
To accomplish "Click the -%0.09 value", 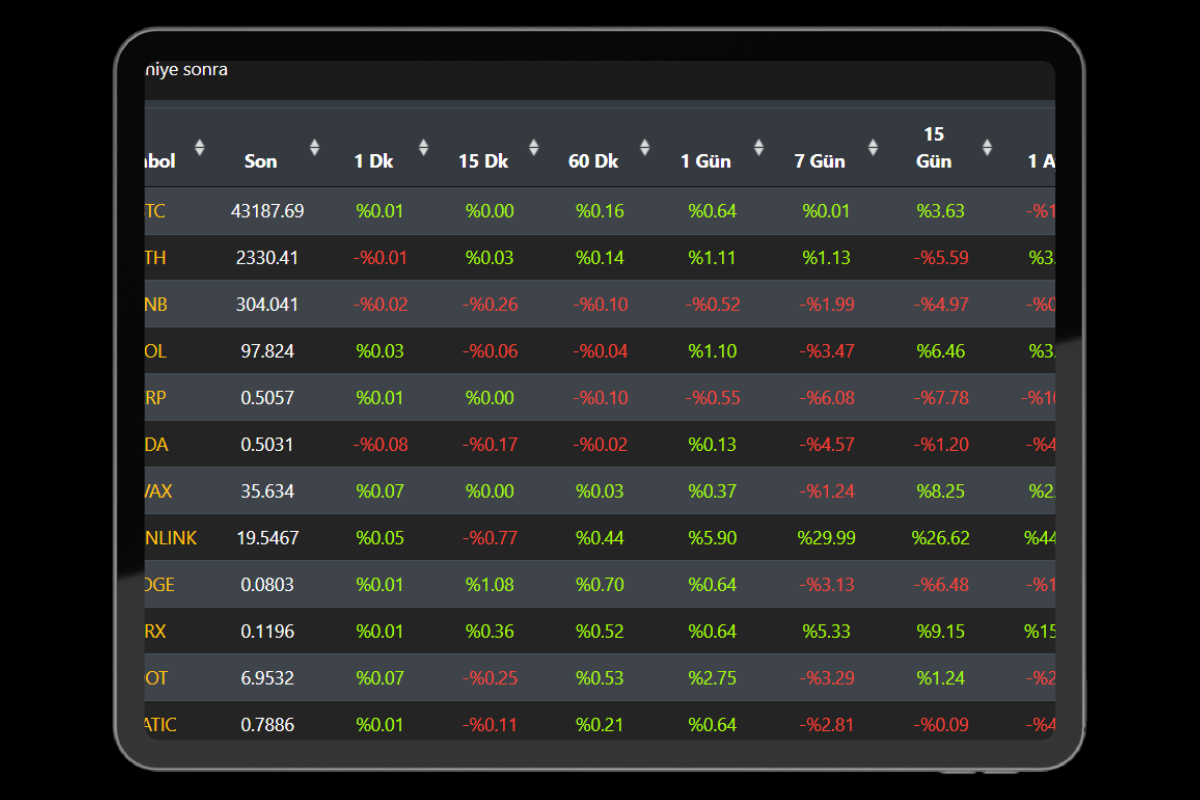I will point(940,724).
